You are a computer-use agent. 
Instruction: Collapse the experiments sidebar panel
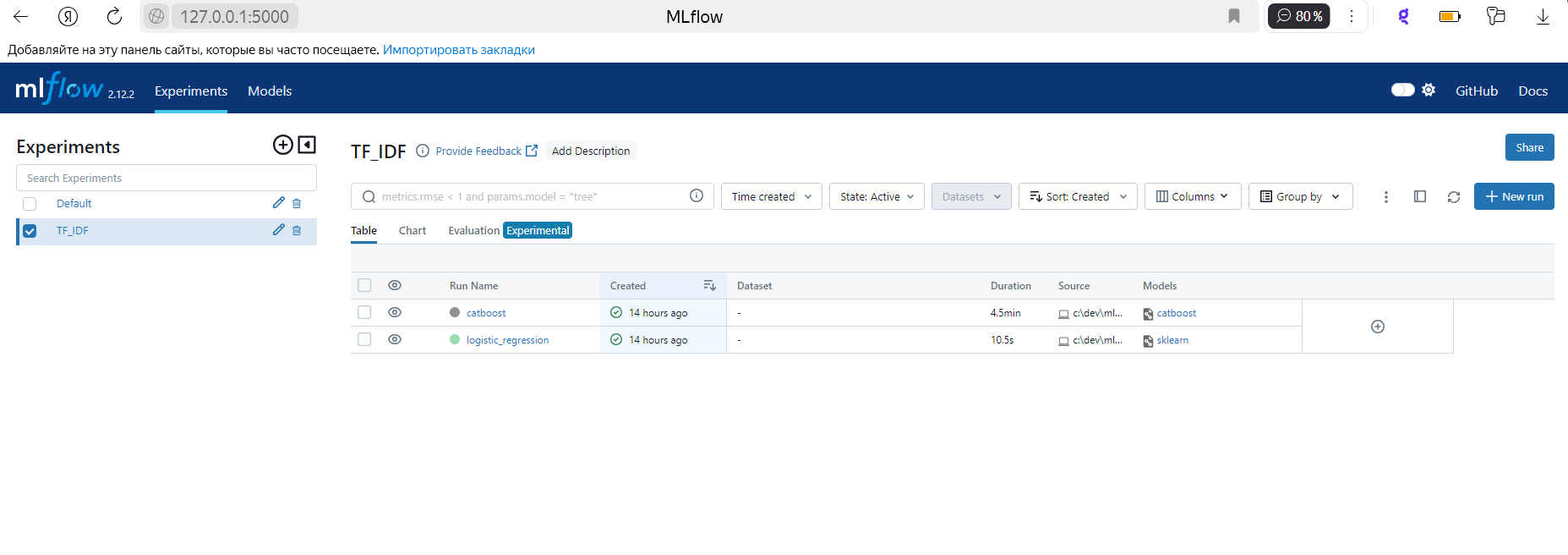[307, 145]
